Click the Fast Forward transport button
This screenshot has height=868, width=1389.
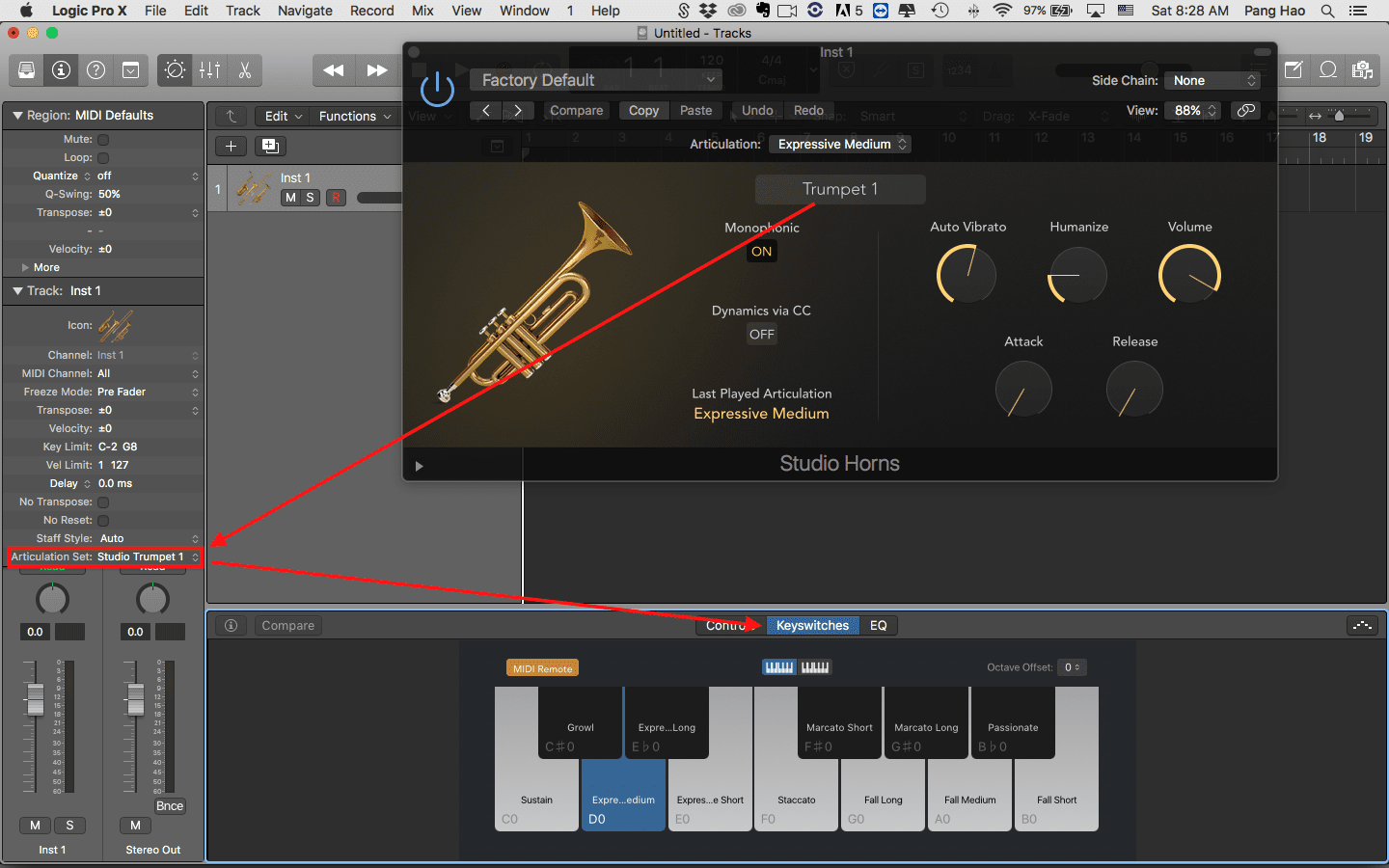(x=377, y=70)
